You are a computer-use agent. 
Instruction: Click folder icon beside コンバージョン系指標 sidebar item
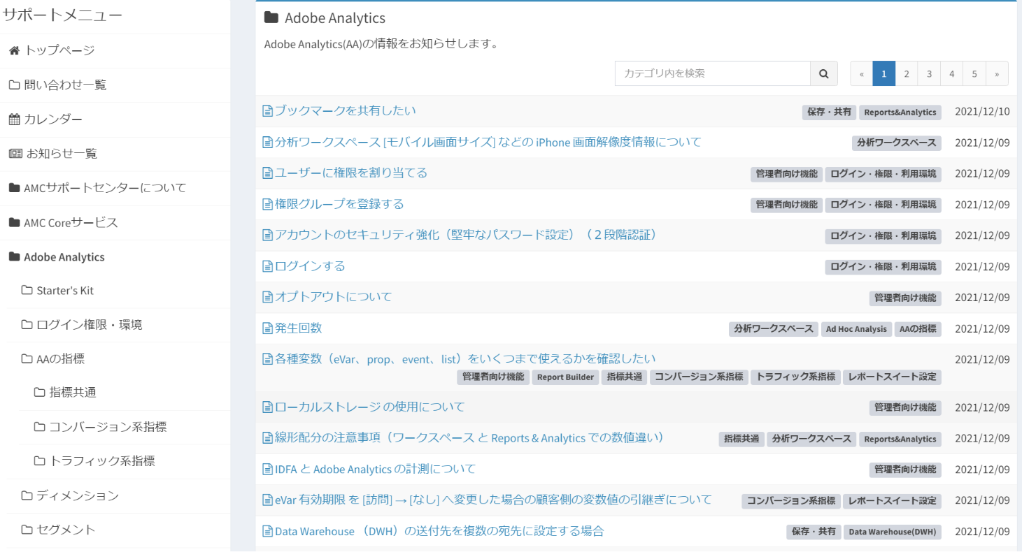click(39, 427)
